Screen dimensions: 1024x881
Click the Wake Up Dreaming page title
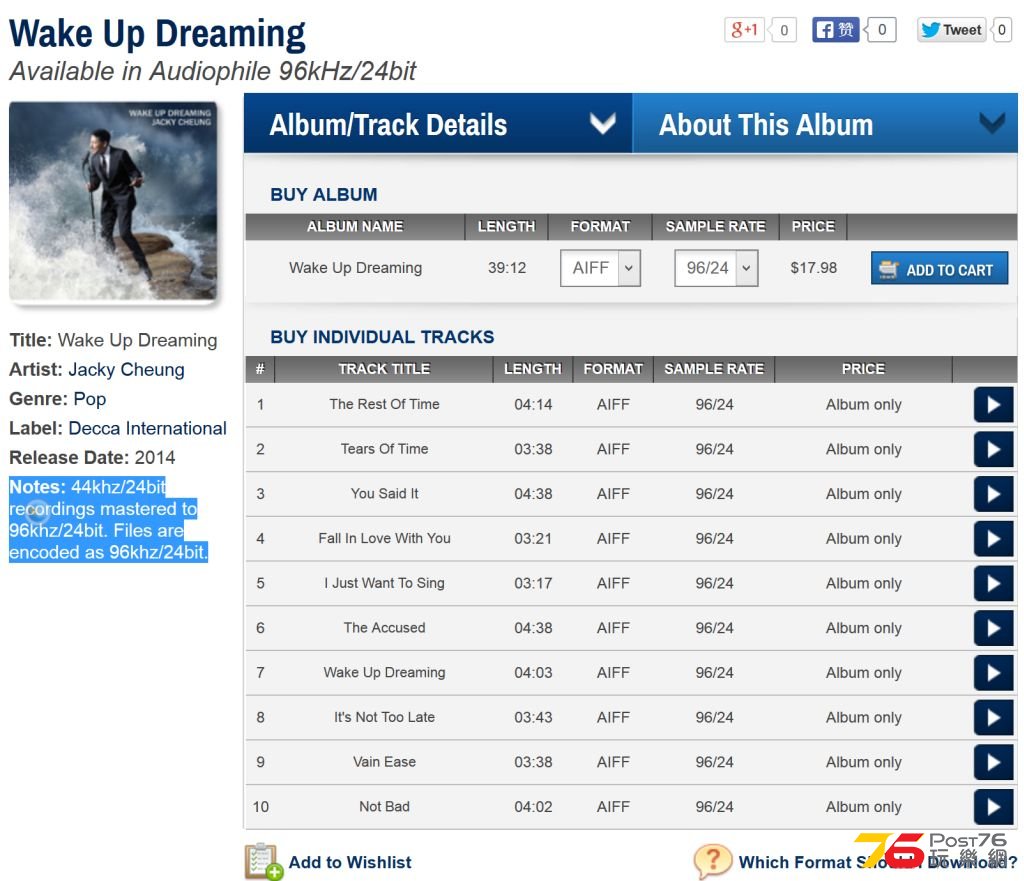pos(157,33)
